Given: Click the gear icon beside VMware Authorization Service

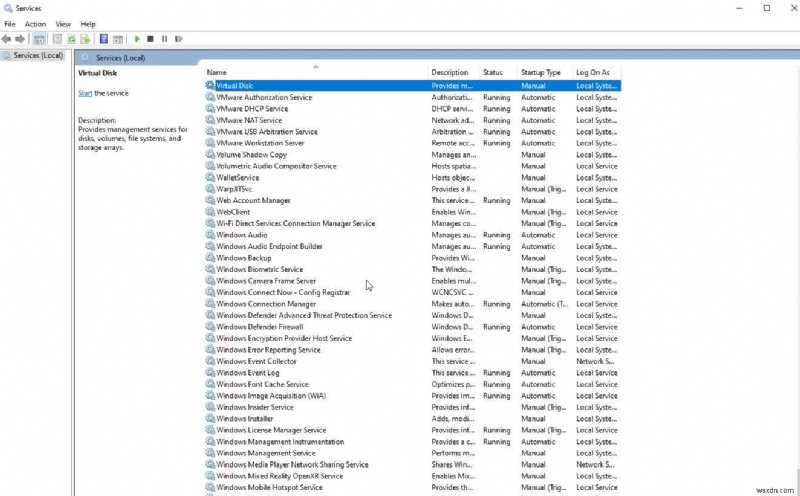Looking at the screenshot, I should pos(210,97).
